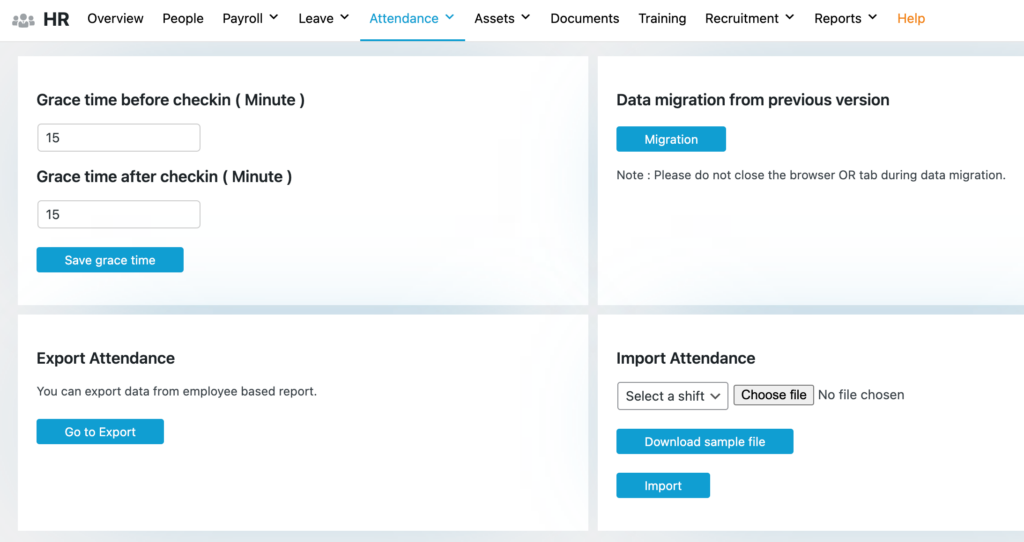
Task: Click 'Data migration from previous version' heading
Action: (753, 100)
